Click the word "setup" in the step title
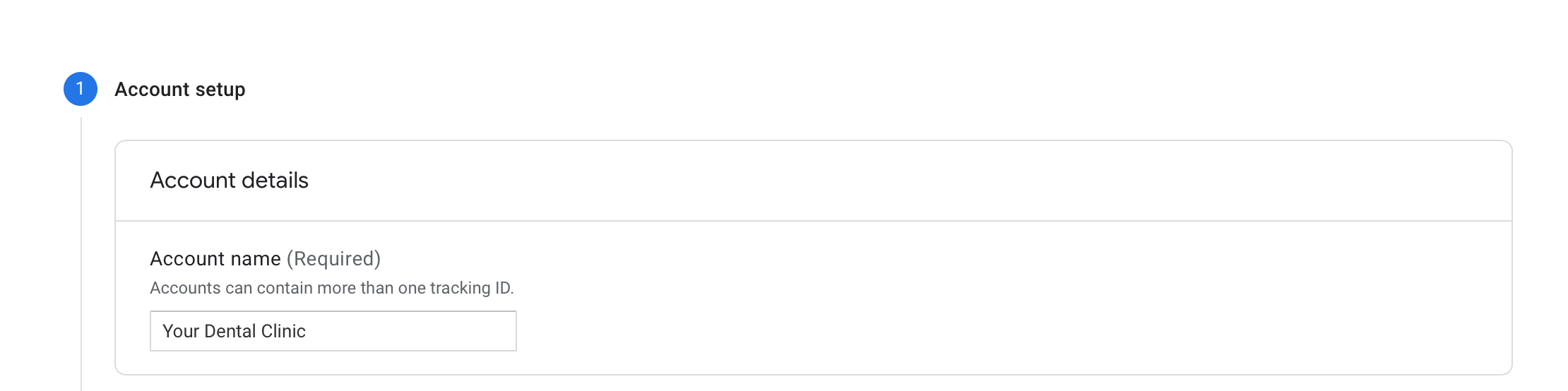Image resolution: width=1568 pixels, height=391 pixels. [x=220, y=90]
